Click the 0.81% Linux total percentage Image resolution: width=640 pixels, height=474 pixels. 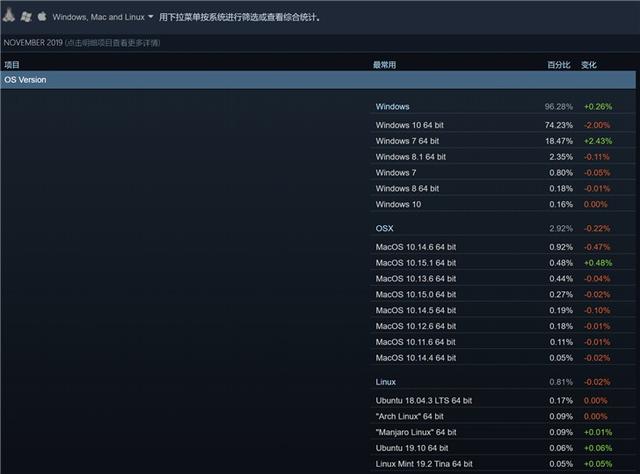(x=561, y=382)
